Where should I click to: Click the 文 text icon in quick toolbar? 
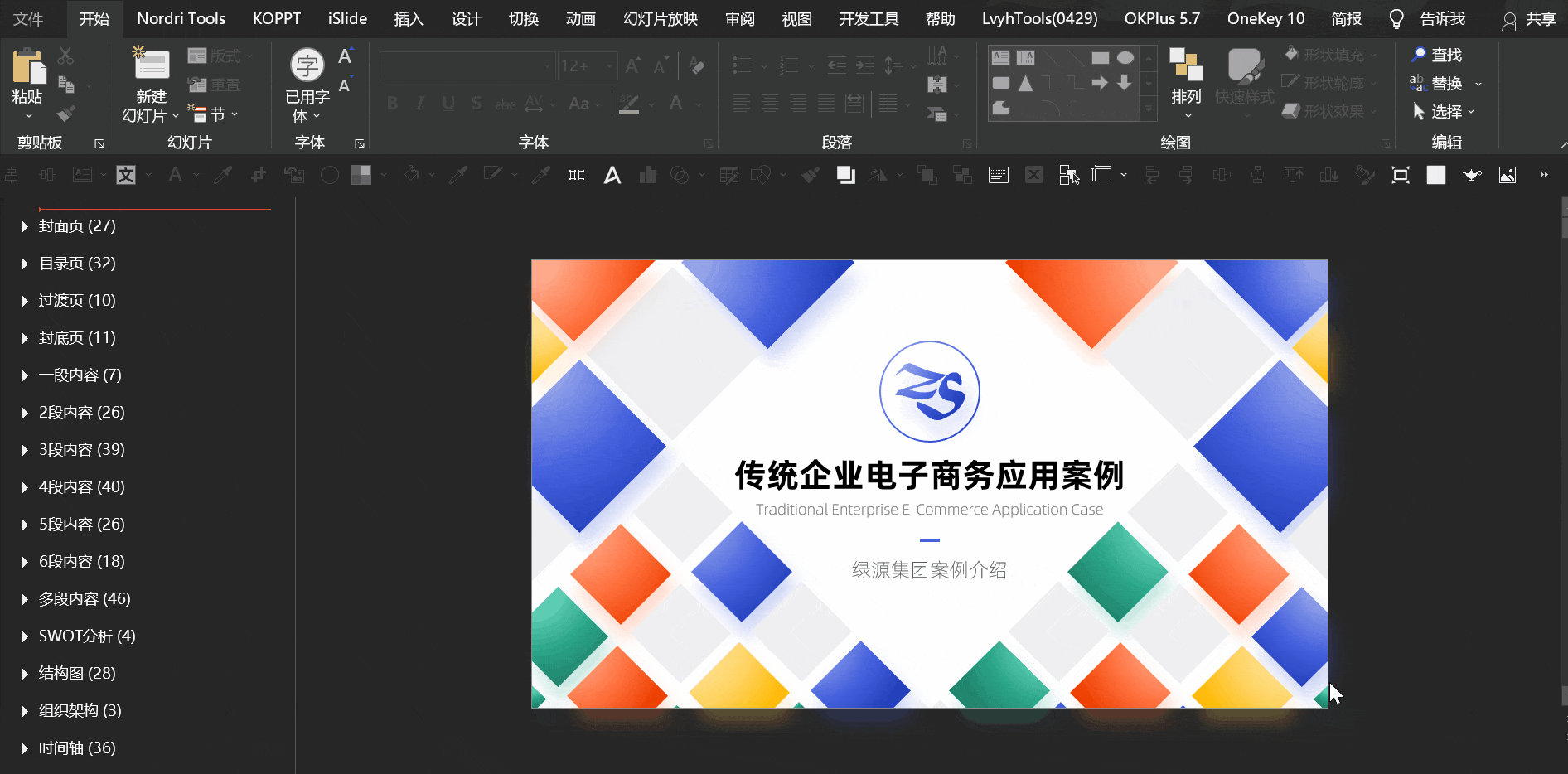(126, 175)
